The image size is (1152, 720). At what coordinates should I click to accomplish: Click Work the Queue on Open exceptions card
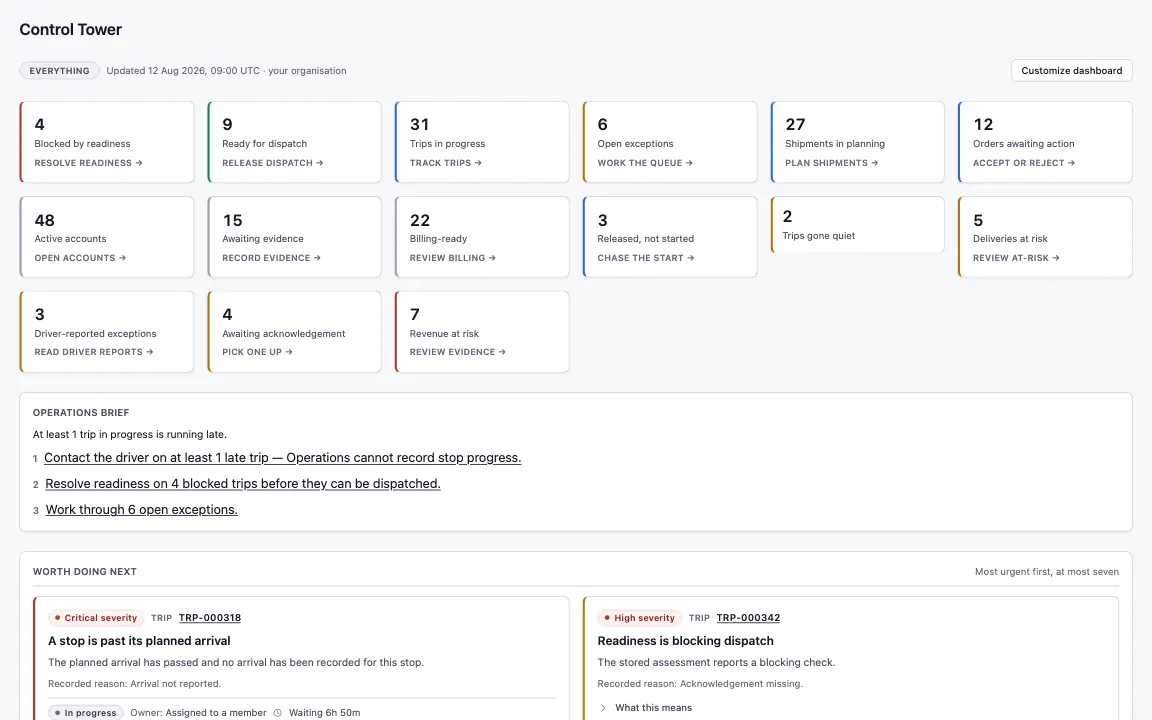tap(645, 163)
